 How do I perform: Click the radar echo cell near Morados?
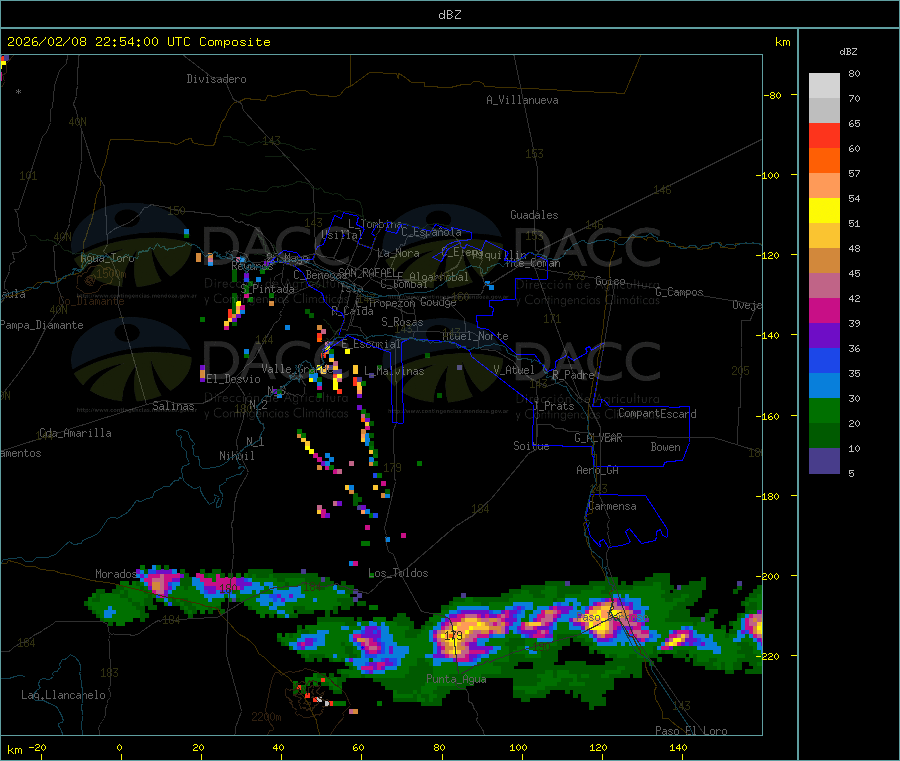tap(158, 582)
